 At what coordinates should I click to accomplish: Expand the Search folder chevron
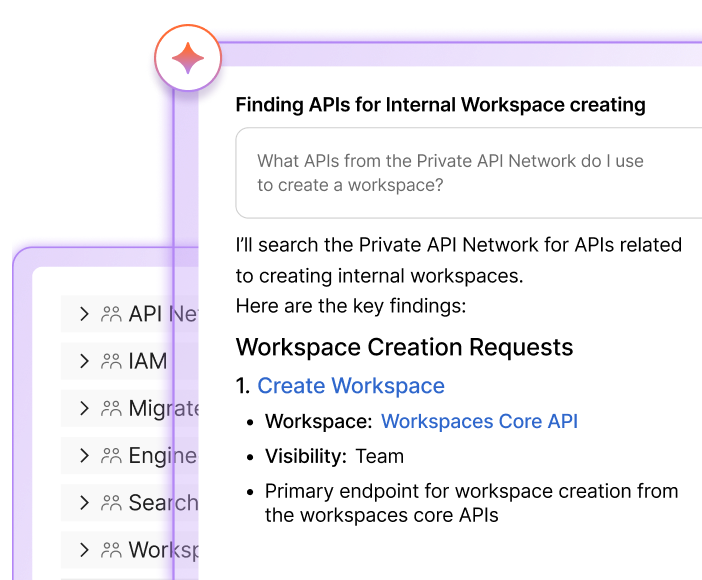[84, 503]
